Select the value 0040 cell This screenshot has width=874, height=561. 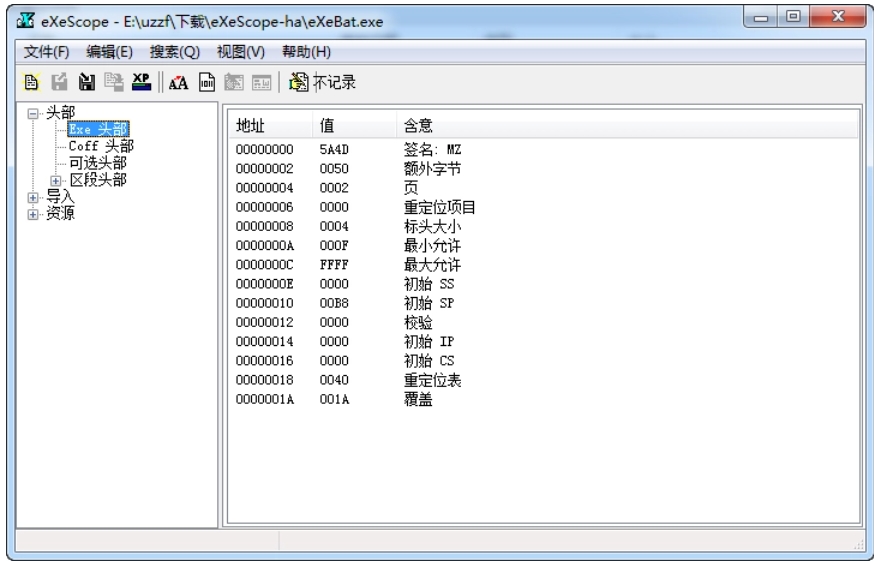334,380
